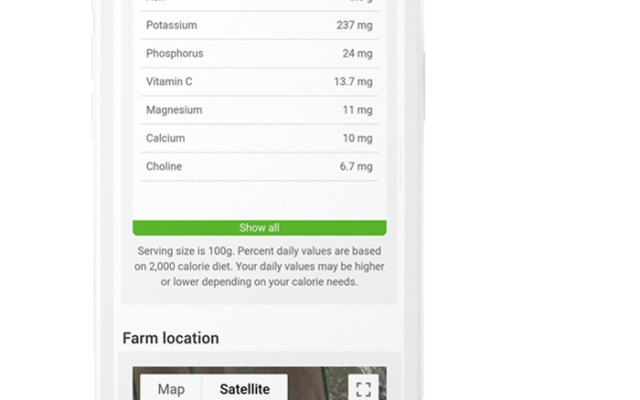Click the 10 mg calcium value
Viewport: 640px width, 400px height.
click(357, 138)
